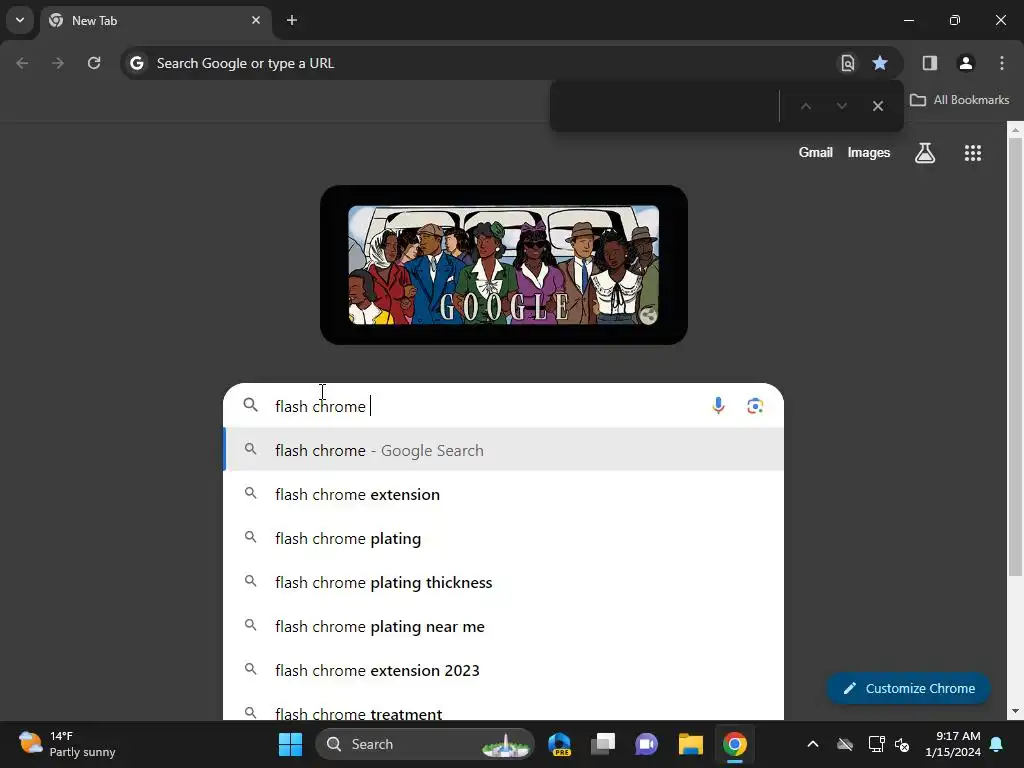Open the Google apps grid
This screenshot has width=1024, height=768.
pos(972,153)
